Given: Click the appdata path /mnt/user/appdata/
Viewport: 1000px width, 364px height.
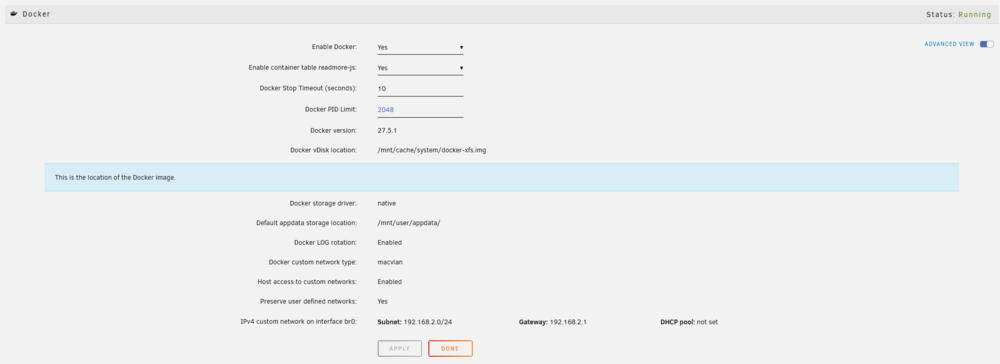Looking at the screenshot, I should coord(409,223).
